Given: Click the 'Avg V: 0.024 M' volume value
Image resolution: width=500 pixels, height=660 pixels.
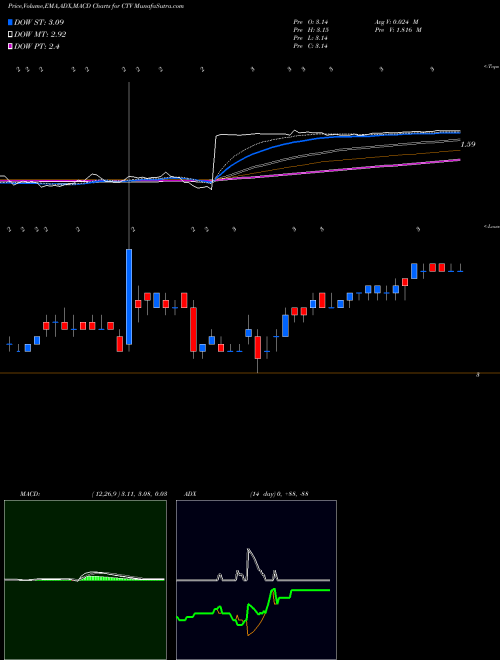Looking at the screenshot, I should coord(396,21).
